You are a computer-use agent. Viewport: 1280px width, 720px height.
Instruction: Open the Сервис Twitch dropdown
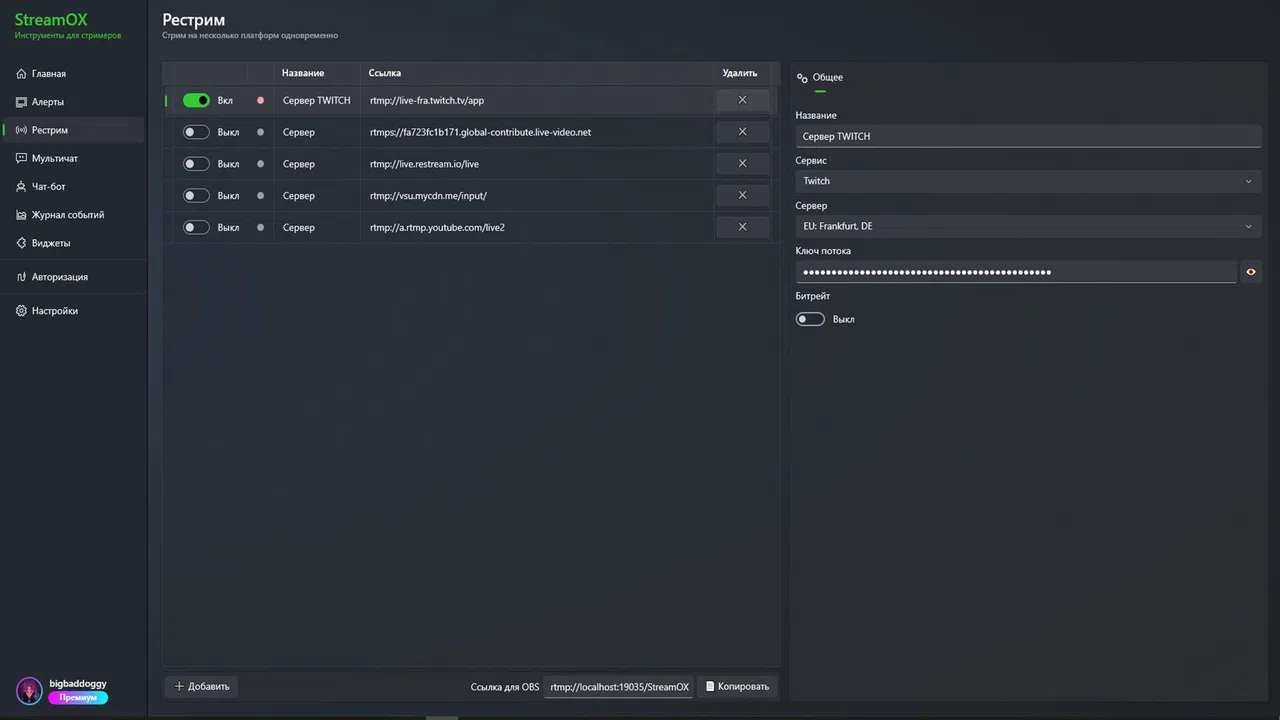pos(1029,181)
